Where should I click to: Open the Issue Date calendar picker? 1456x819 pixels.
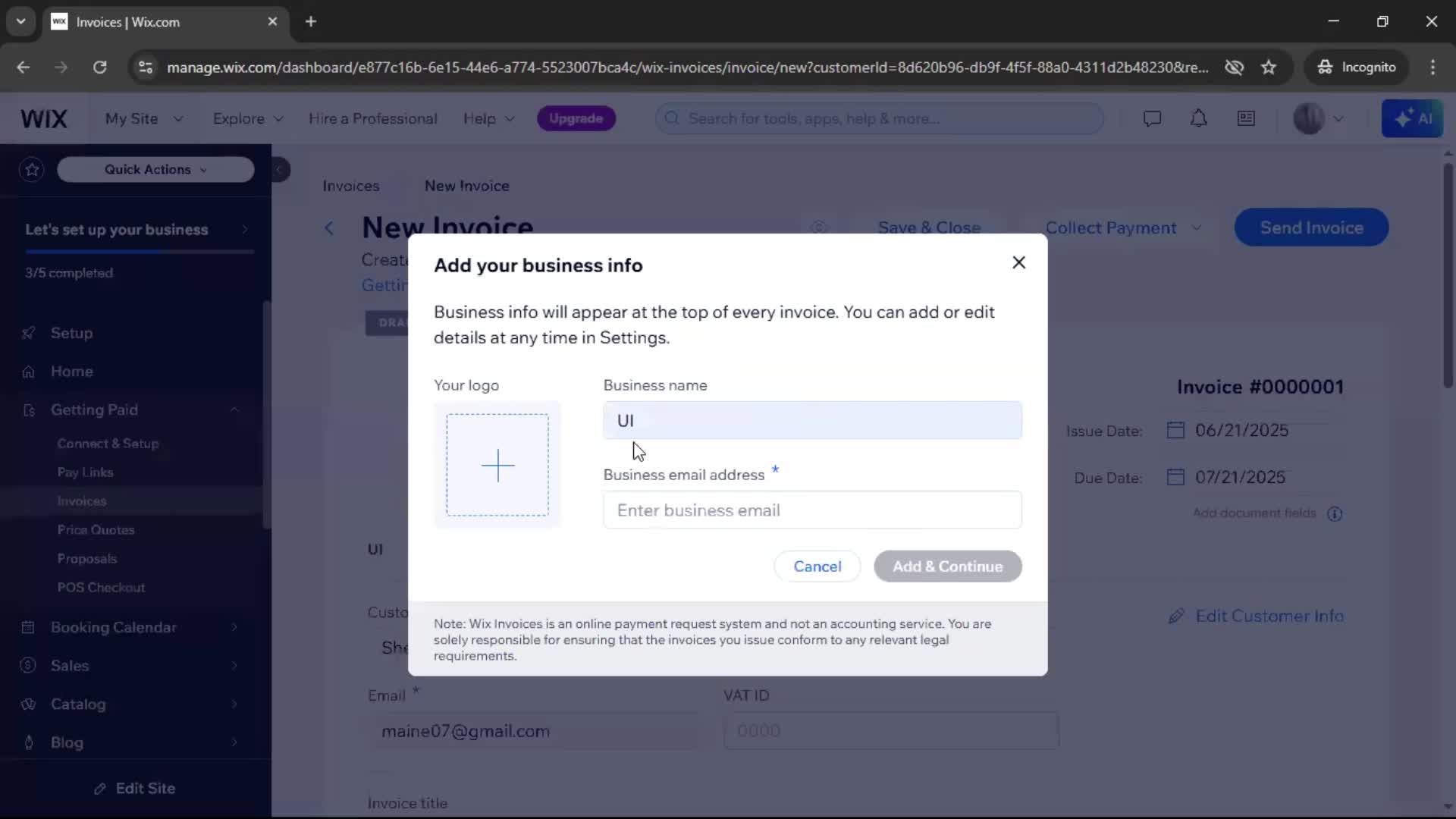1175,431
